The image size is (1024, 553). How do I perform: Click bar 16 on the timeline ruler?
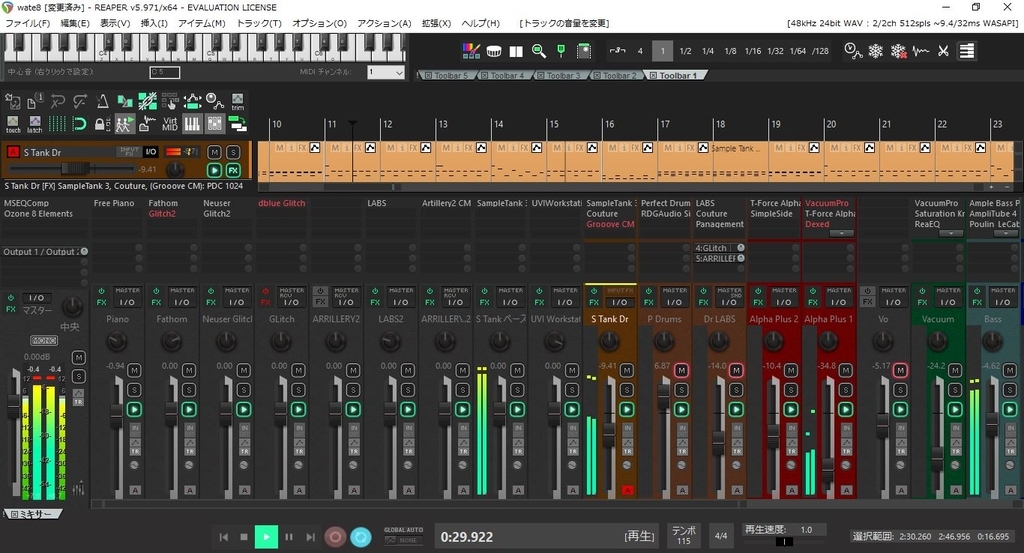pyautogui.click(x=609, y=124)
